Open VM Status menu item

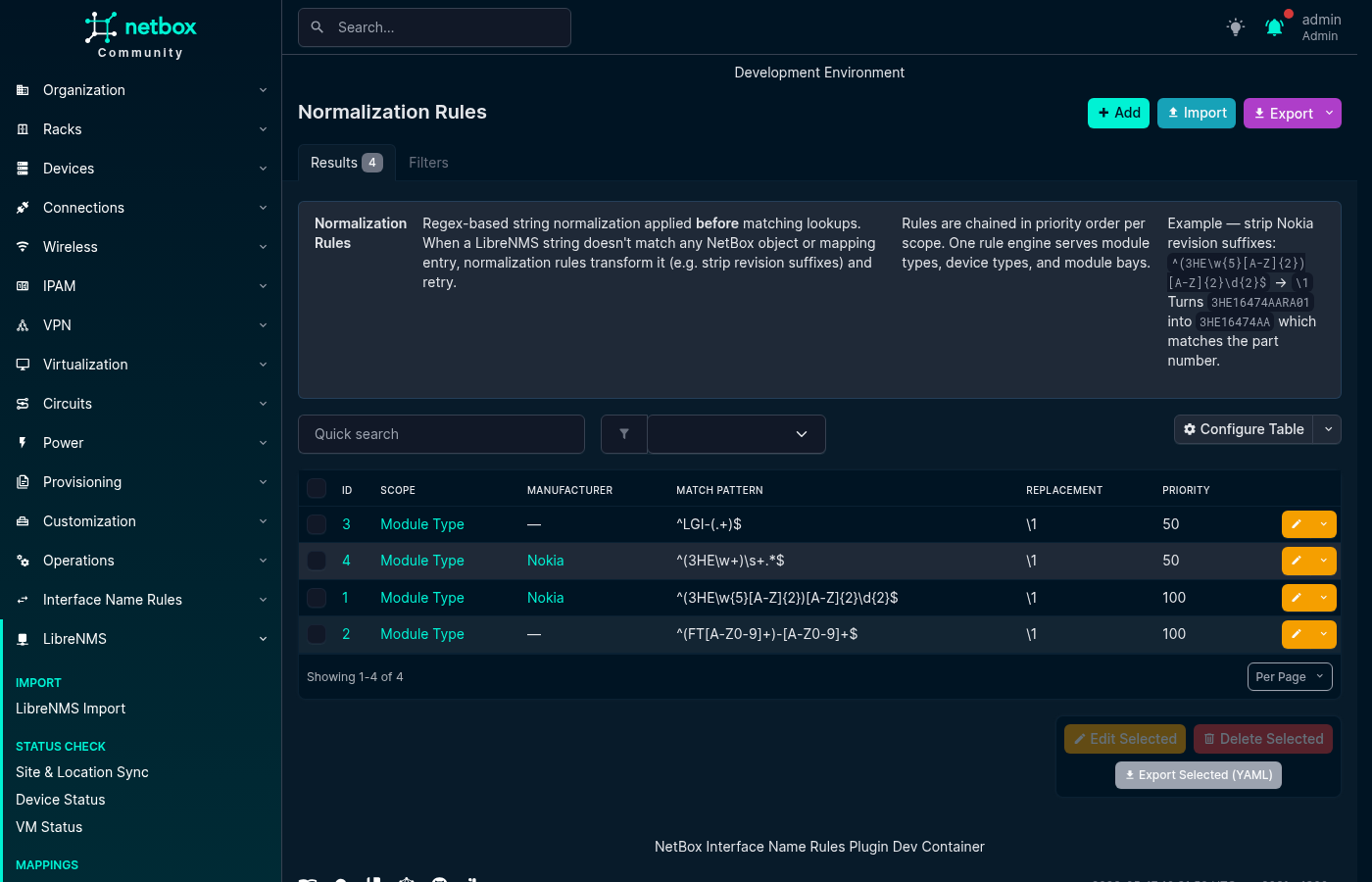click(x=49, y=827)
